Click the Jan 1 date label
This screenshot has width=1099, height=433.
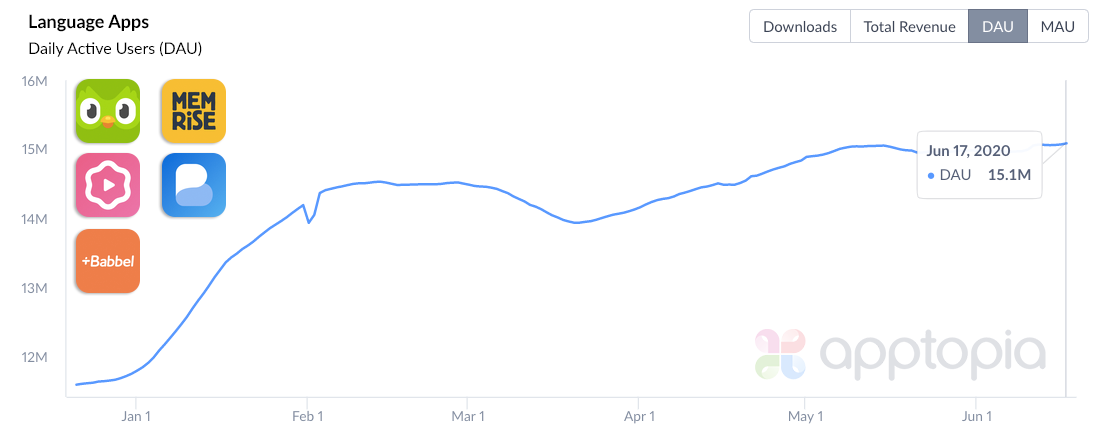[x=135, y=415]
